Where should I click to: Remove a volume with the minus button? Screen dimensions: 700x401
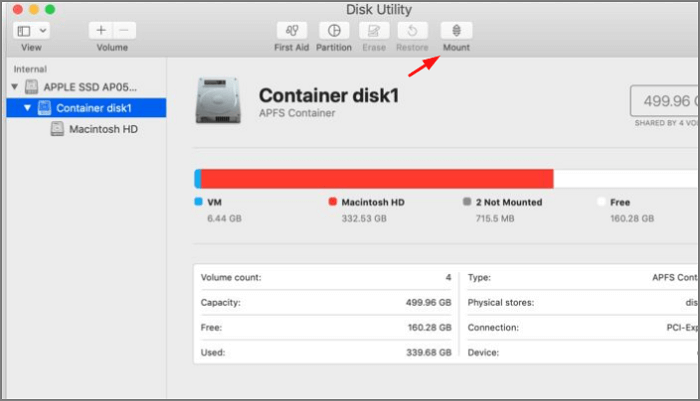pyautogui.click(x=123, y=31)
